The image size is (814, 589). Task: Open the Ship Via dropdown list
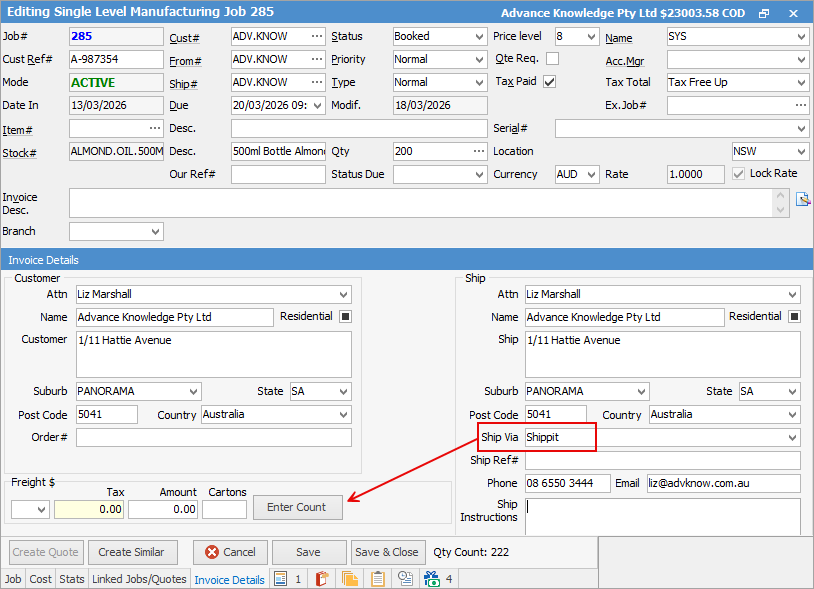tap(792, 438)
